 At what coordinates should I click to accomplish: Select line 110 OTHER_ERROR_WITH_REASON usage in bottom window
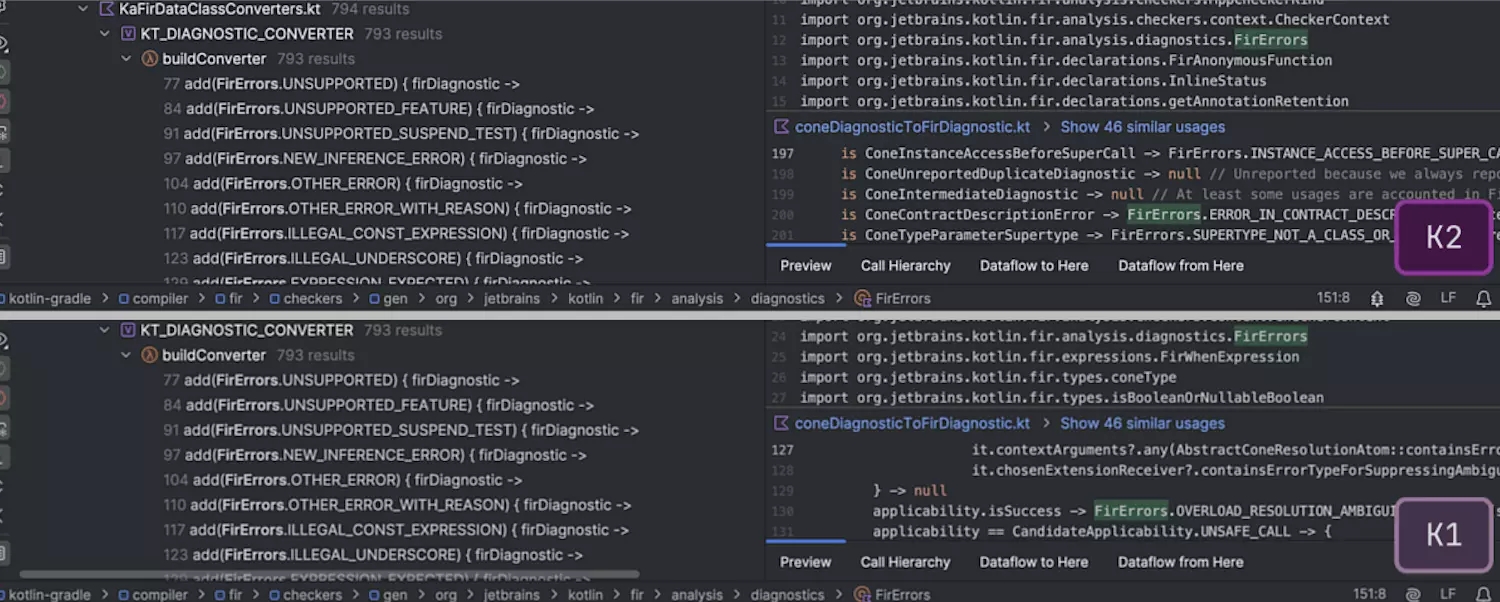pos(397,505)
